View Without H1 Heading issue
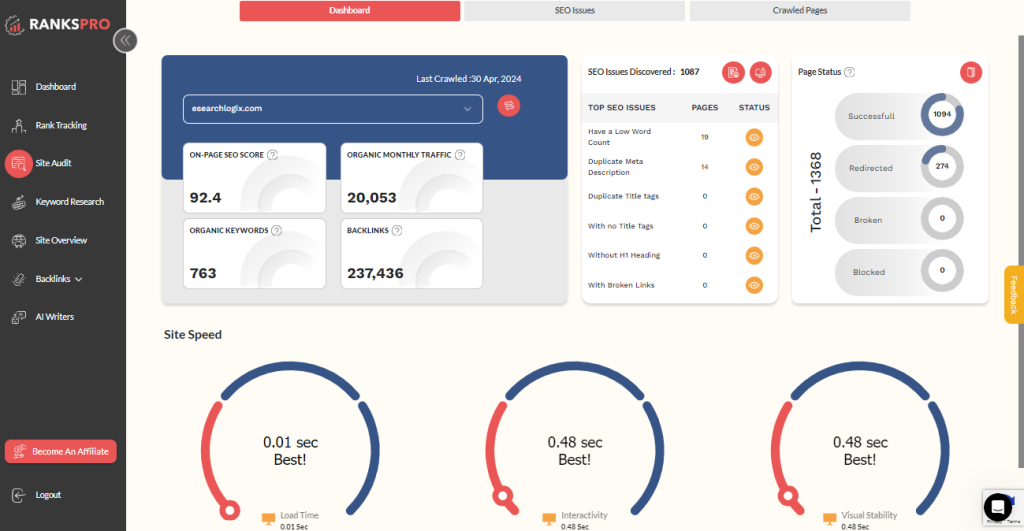Image resolution: width=1024 pixels, height=531 pixels. [x=754, y=255]
